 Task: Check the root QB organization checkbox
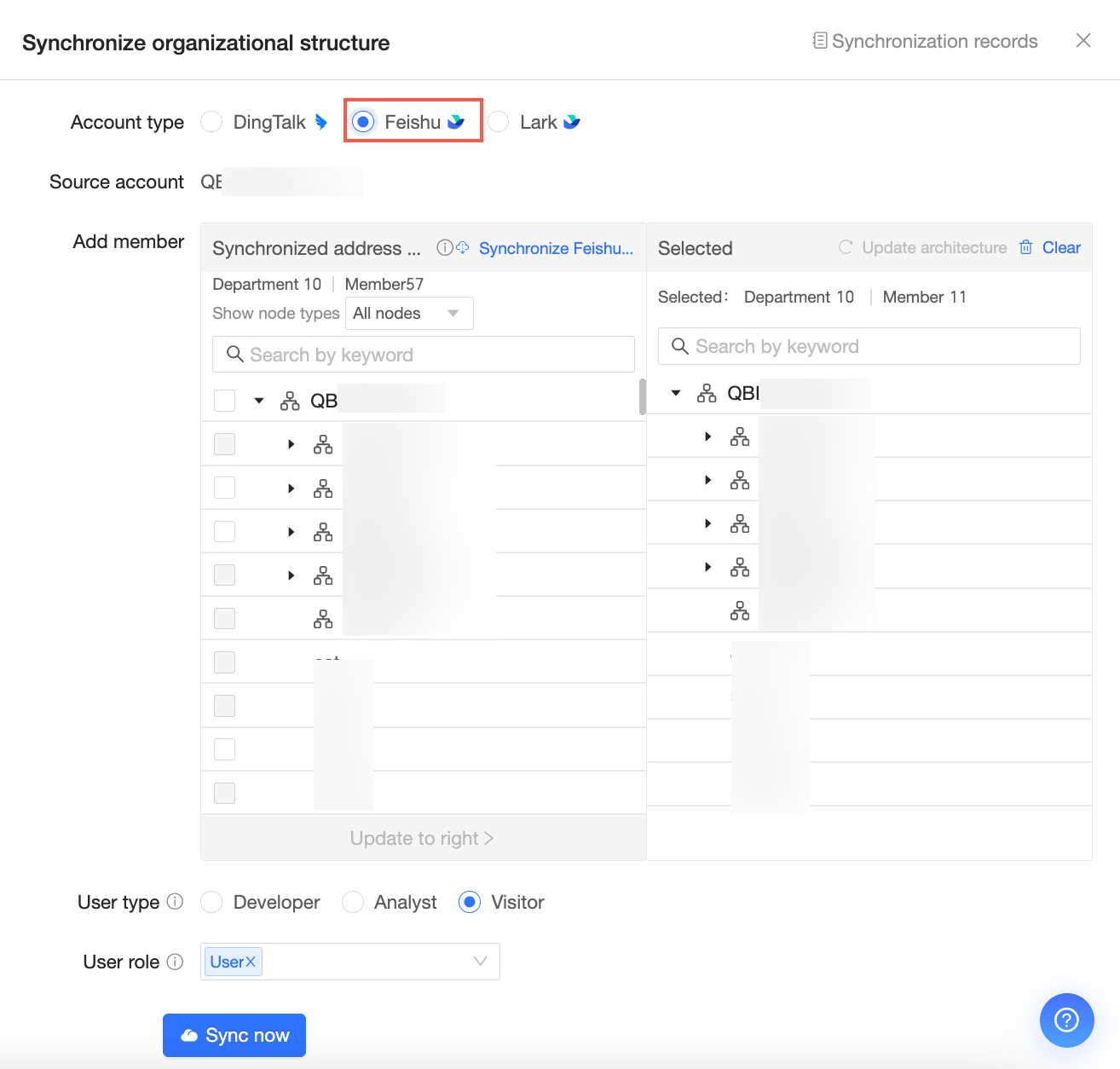[224, 401]
